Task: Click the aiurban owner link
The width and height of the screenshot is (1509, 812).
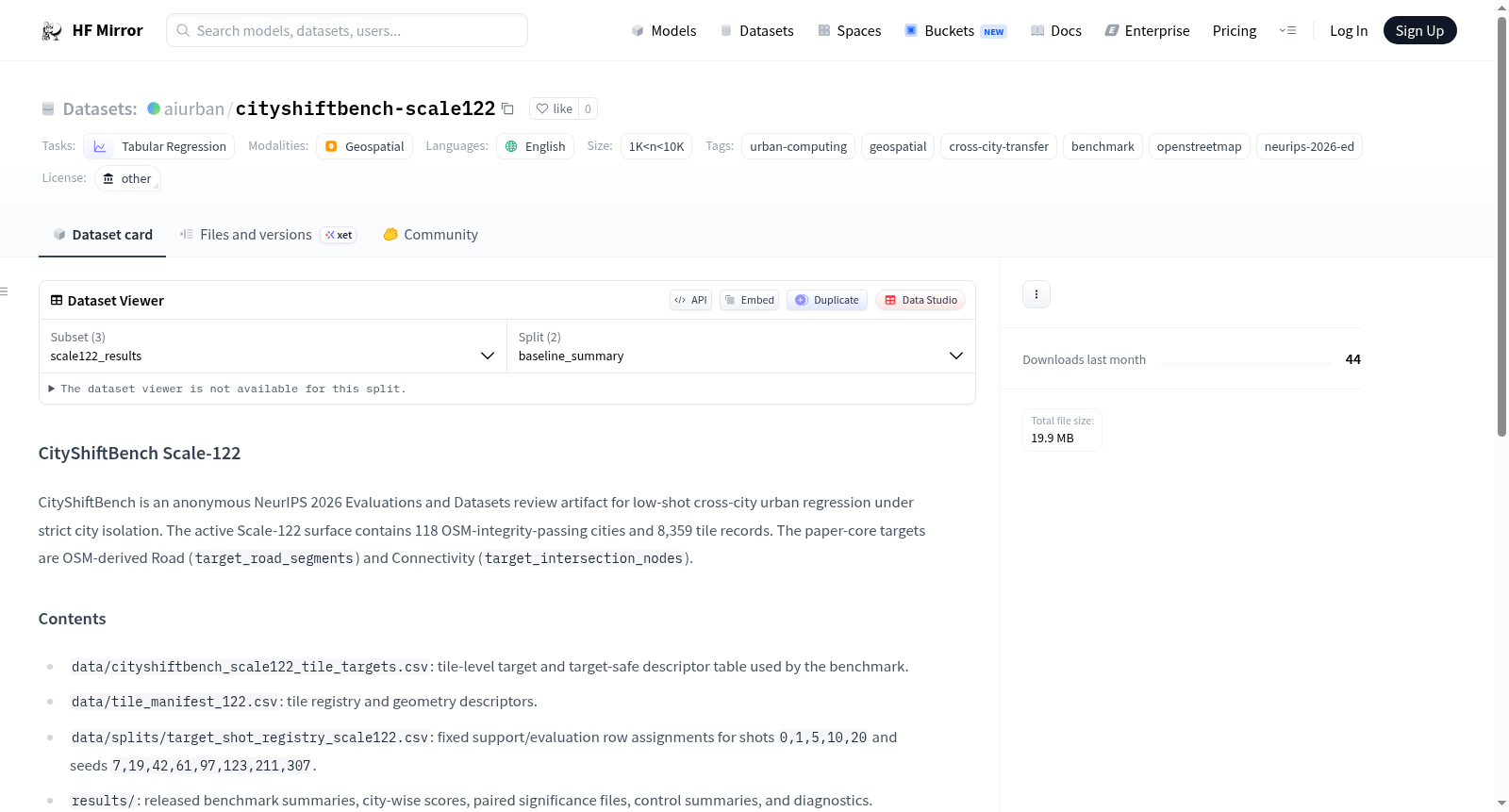Action: pos(194,108)
